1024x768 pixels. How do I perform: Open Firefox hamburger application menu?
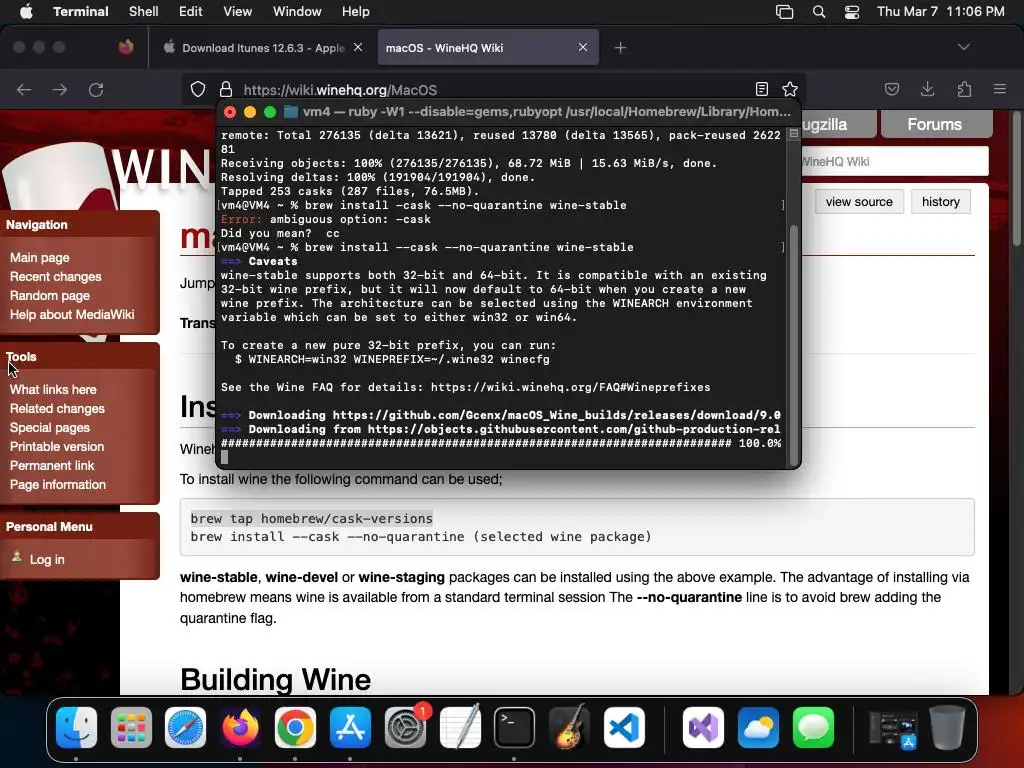1000,89
